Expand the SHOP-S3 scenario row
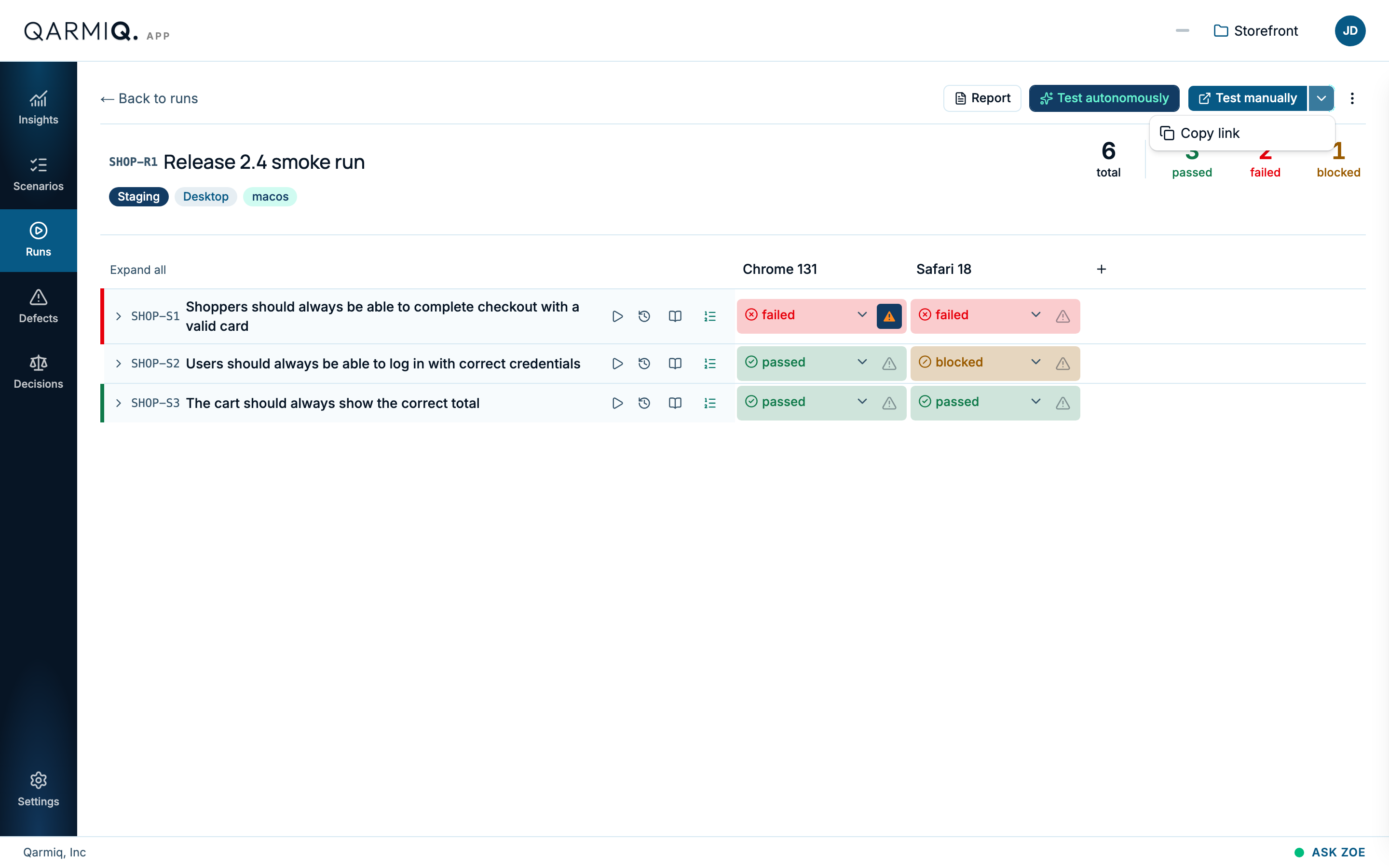 (x=118, y=403)
